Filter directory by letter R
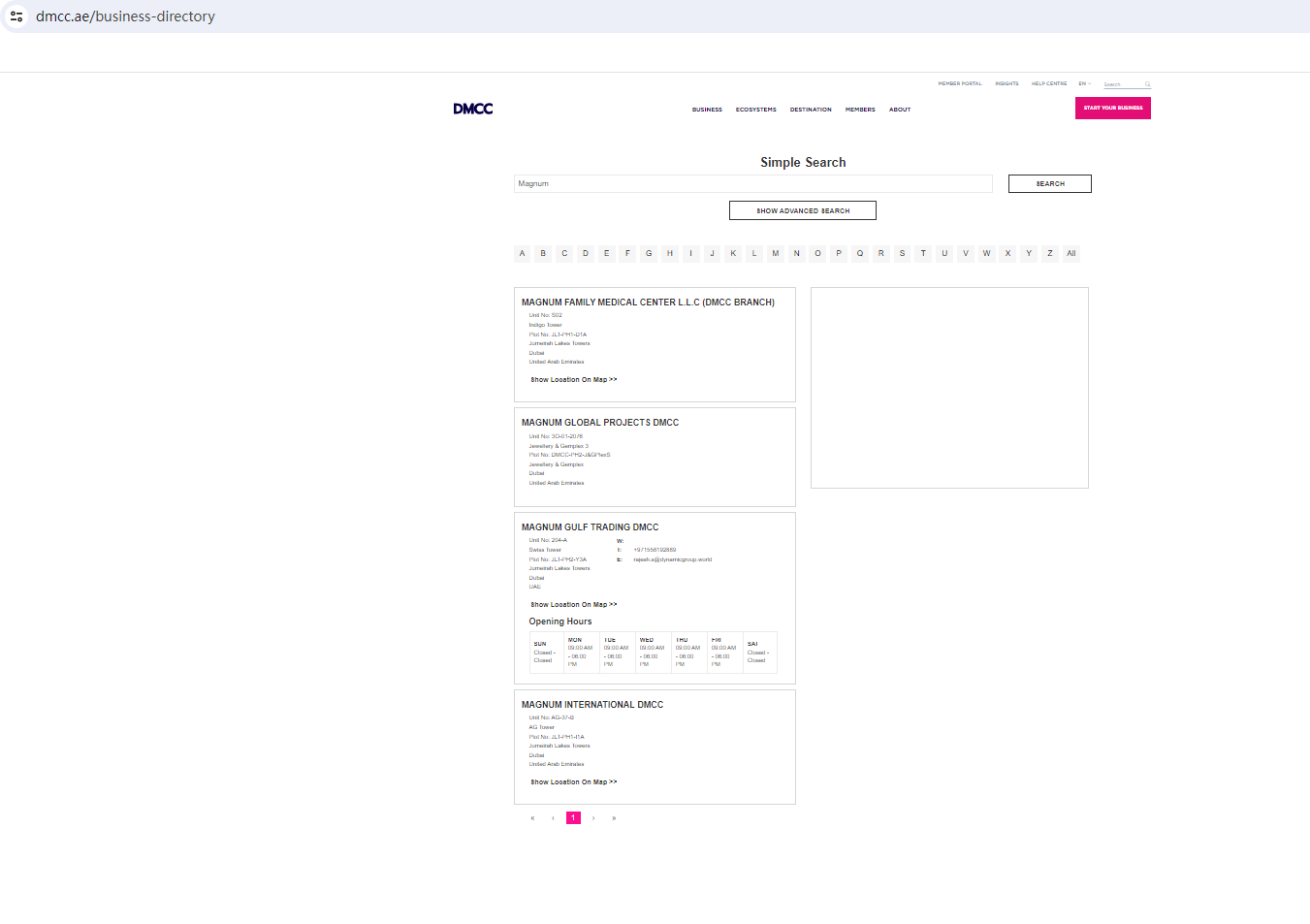The height and width of the screenshot is (924, 1310). [881, 254]
